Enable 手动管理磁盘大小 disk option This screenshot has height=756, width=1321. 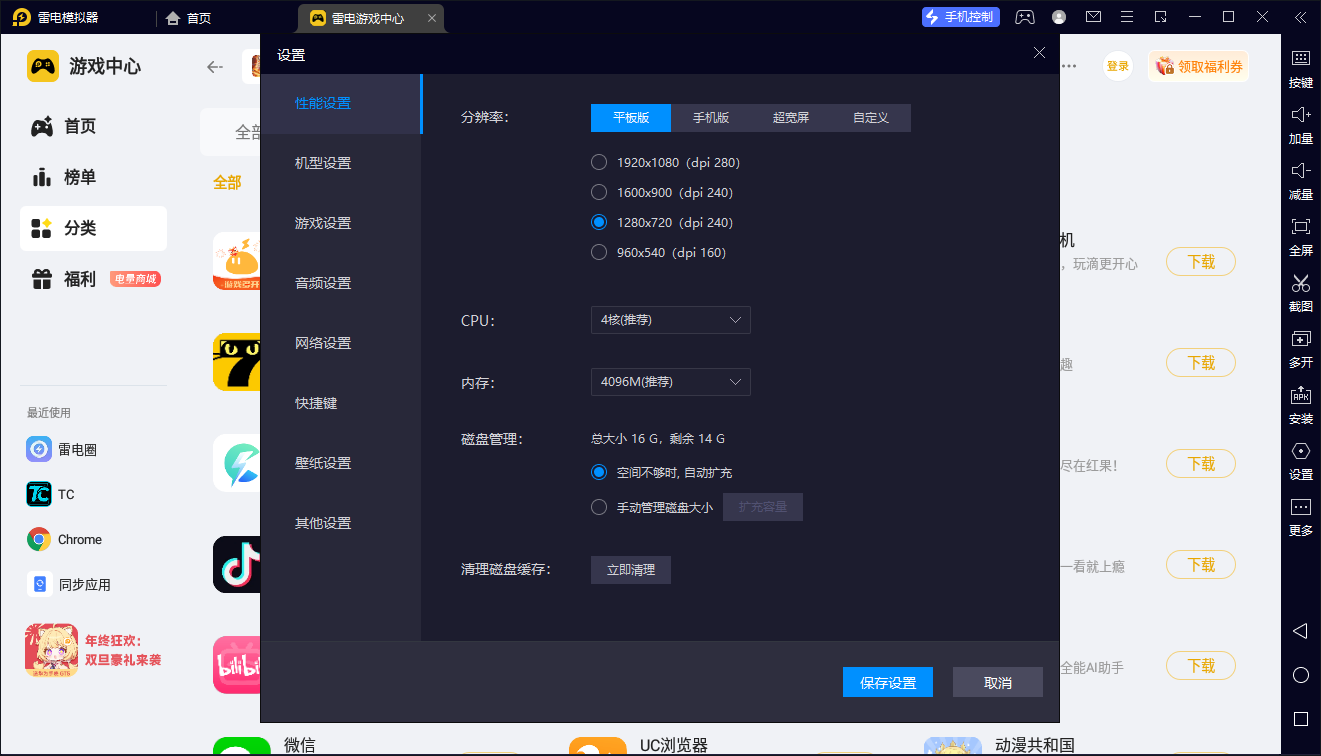pos(599,506)
